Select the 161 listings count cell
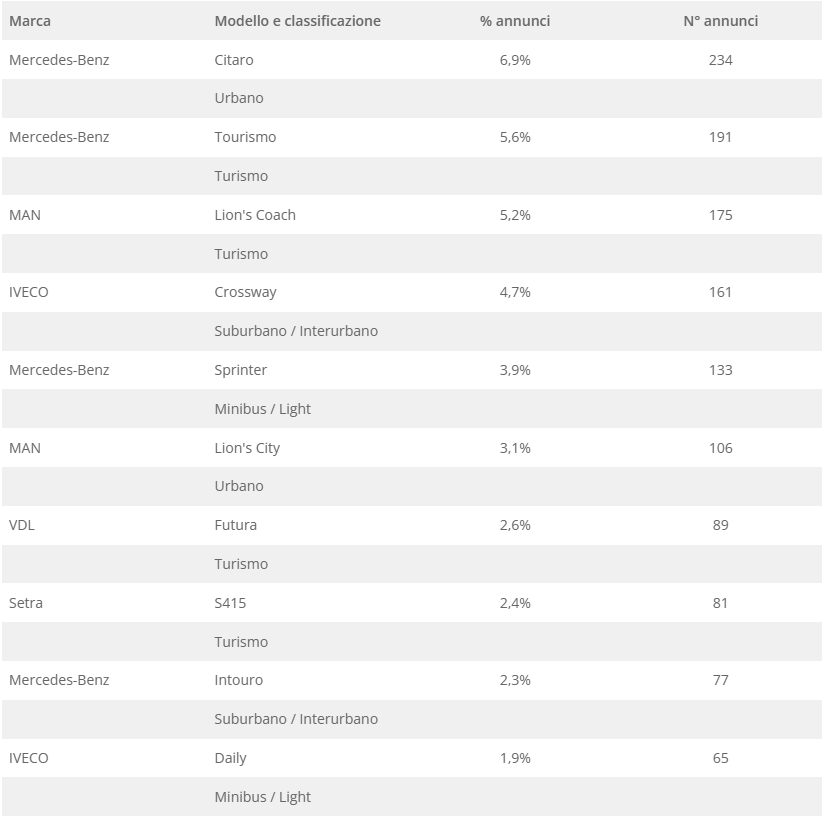The width and height of the screenshot is (822, 817). coord(720,292)
